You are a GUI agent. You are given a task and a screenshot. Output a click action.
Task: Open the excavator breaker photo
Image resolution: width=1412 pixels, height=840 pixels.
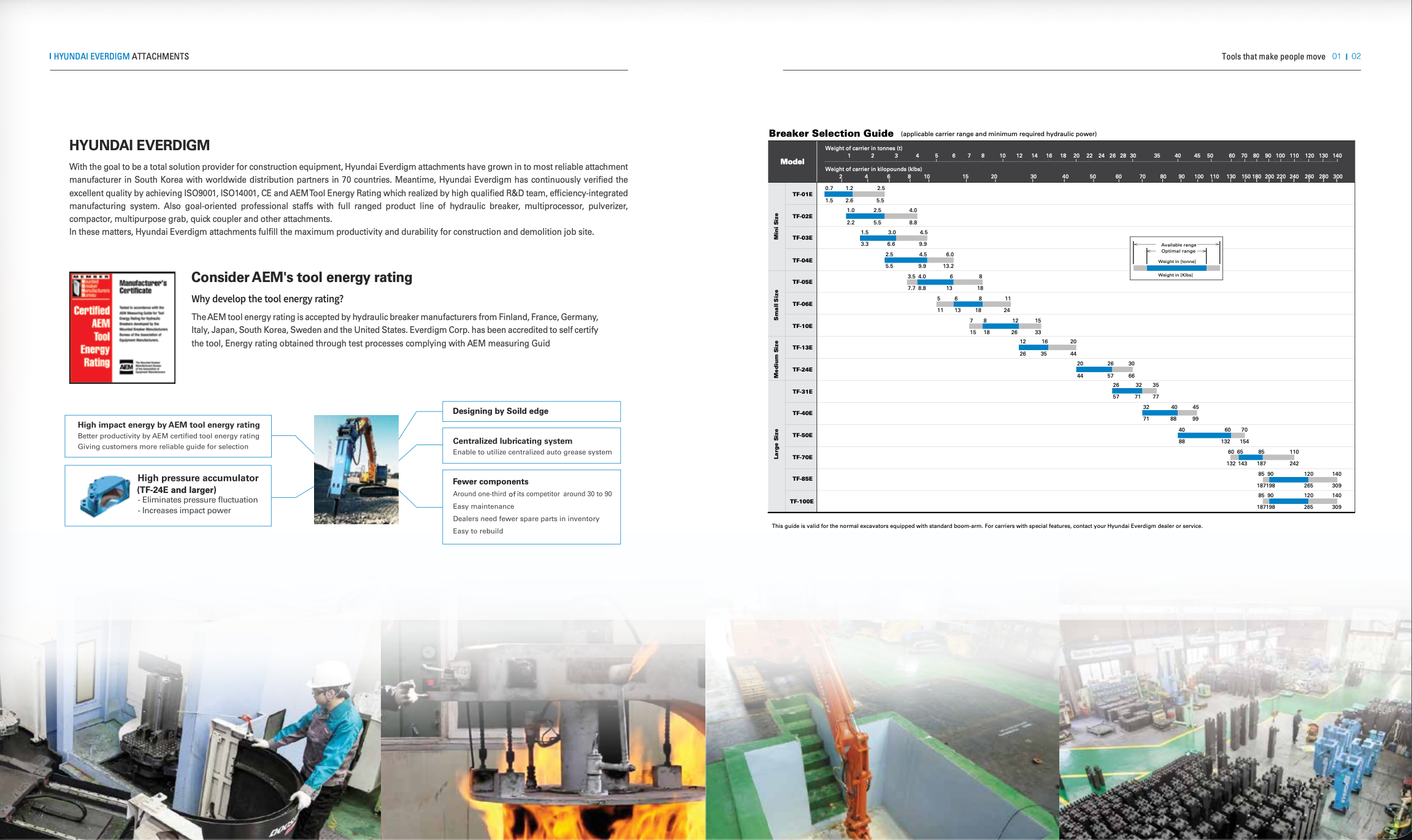356,470
